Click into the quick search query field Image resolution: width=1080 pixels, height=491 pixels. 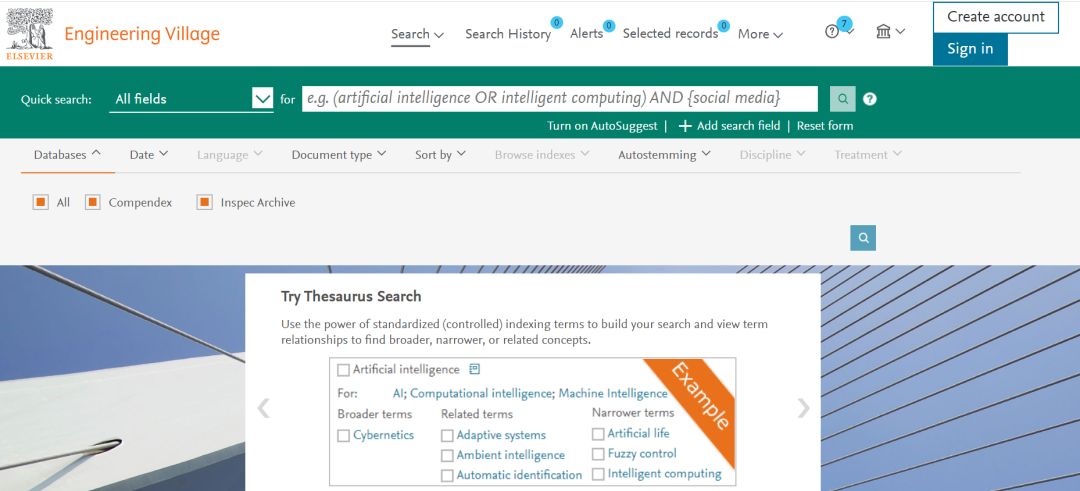click(560, 99)
